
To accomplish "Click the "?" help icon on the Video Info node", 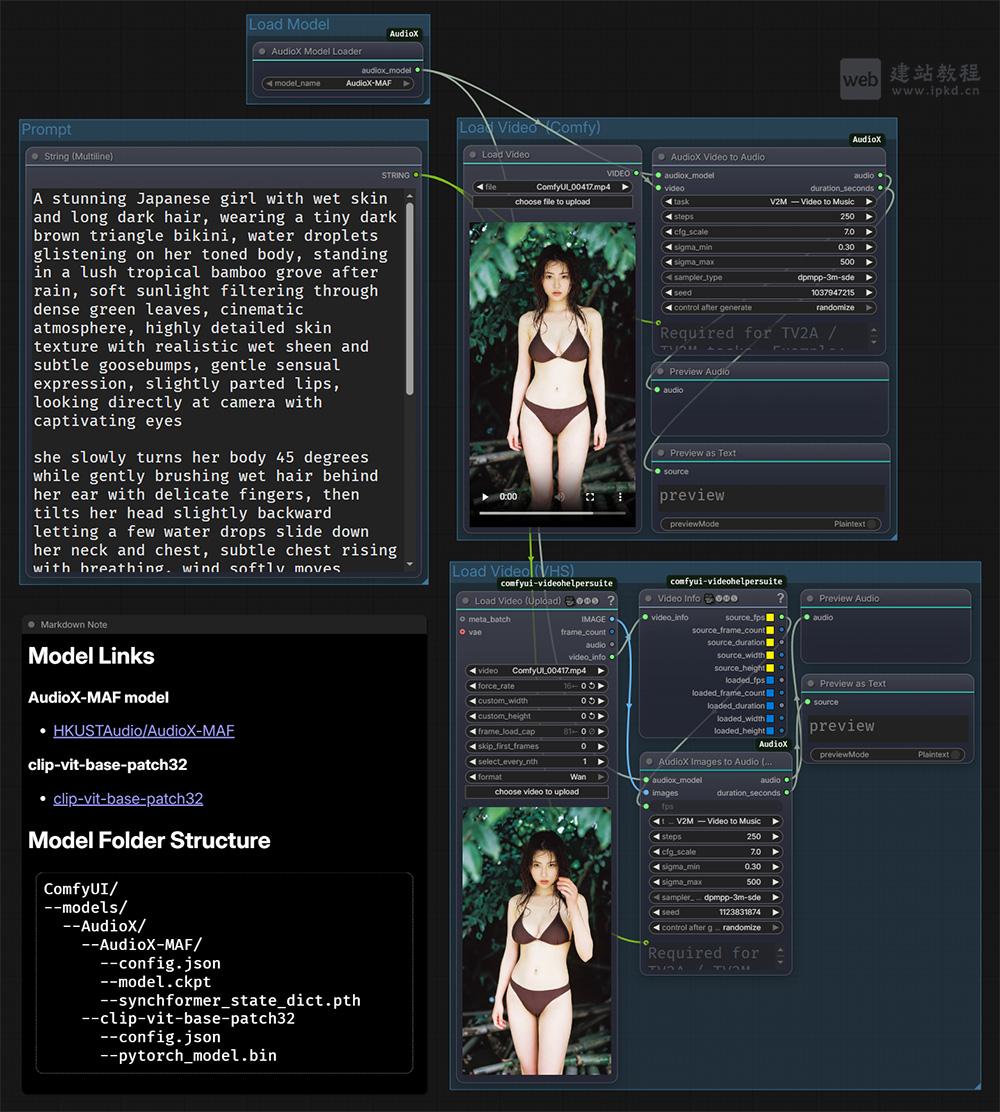I will pos(781,598).
